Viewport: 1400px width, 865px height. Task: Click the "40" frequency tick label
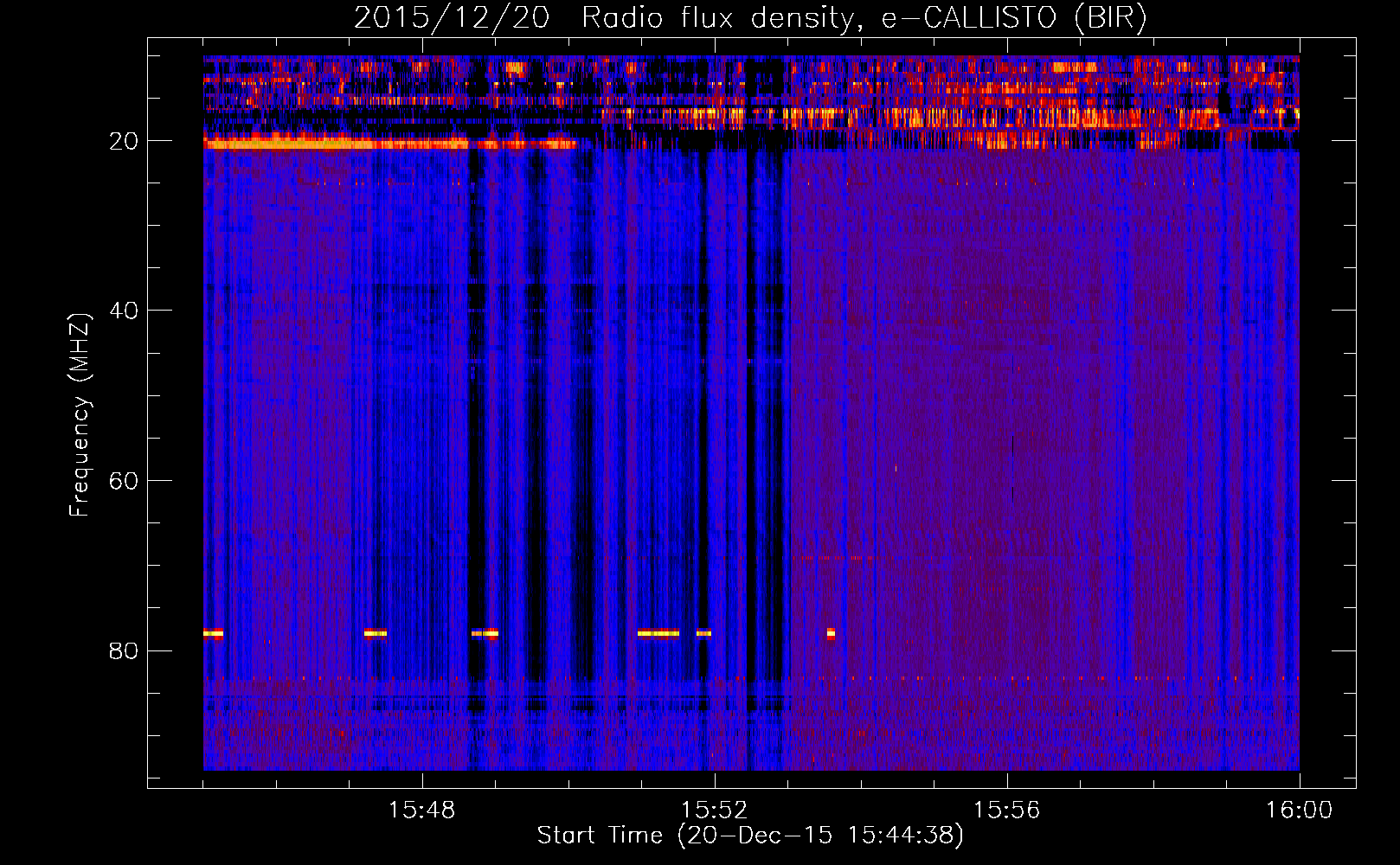point(125,311)
